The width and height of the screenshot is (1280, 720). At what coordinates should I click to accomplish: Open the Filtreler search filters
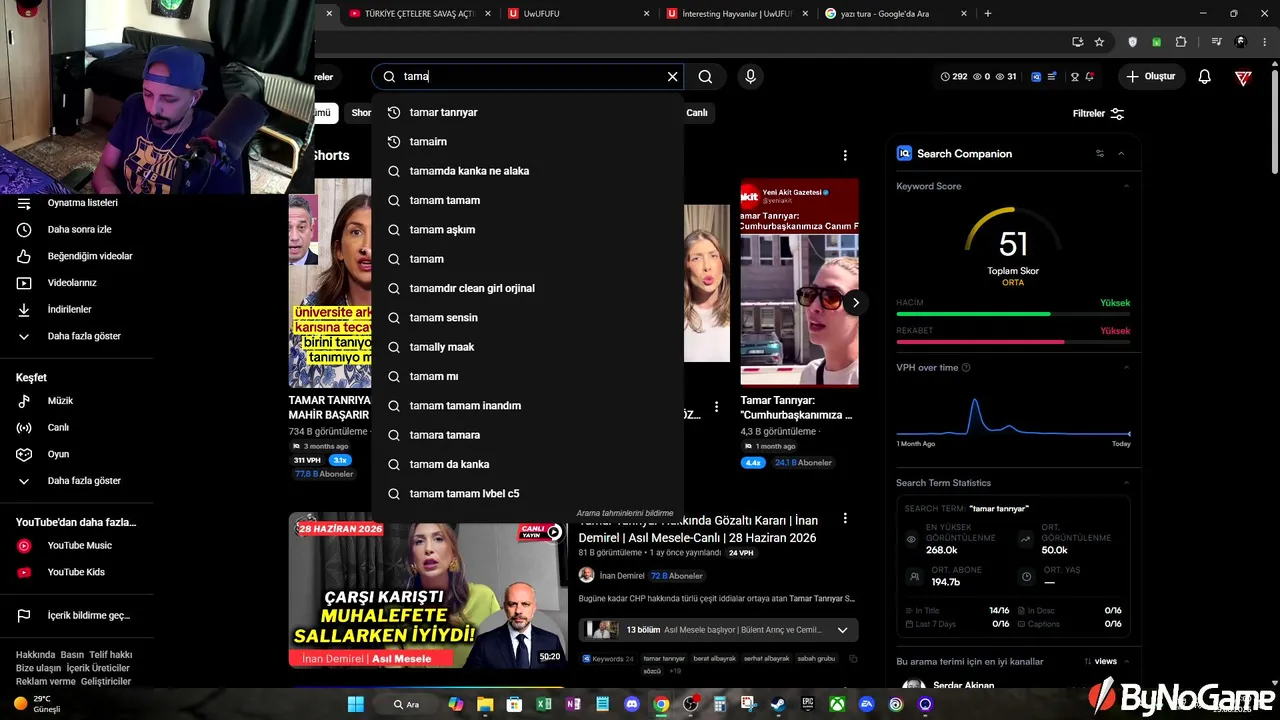pos(1099,114)
